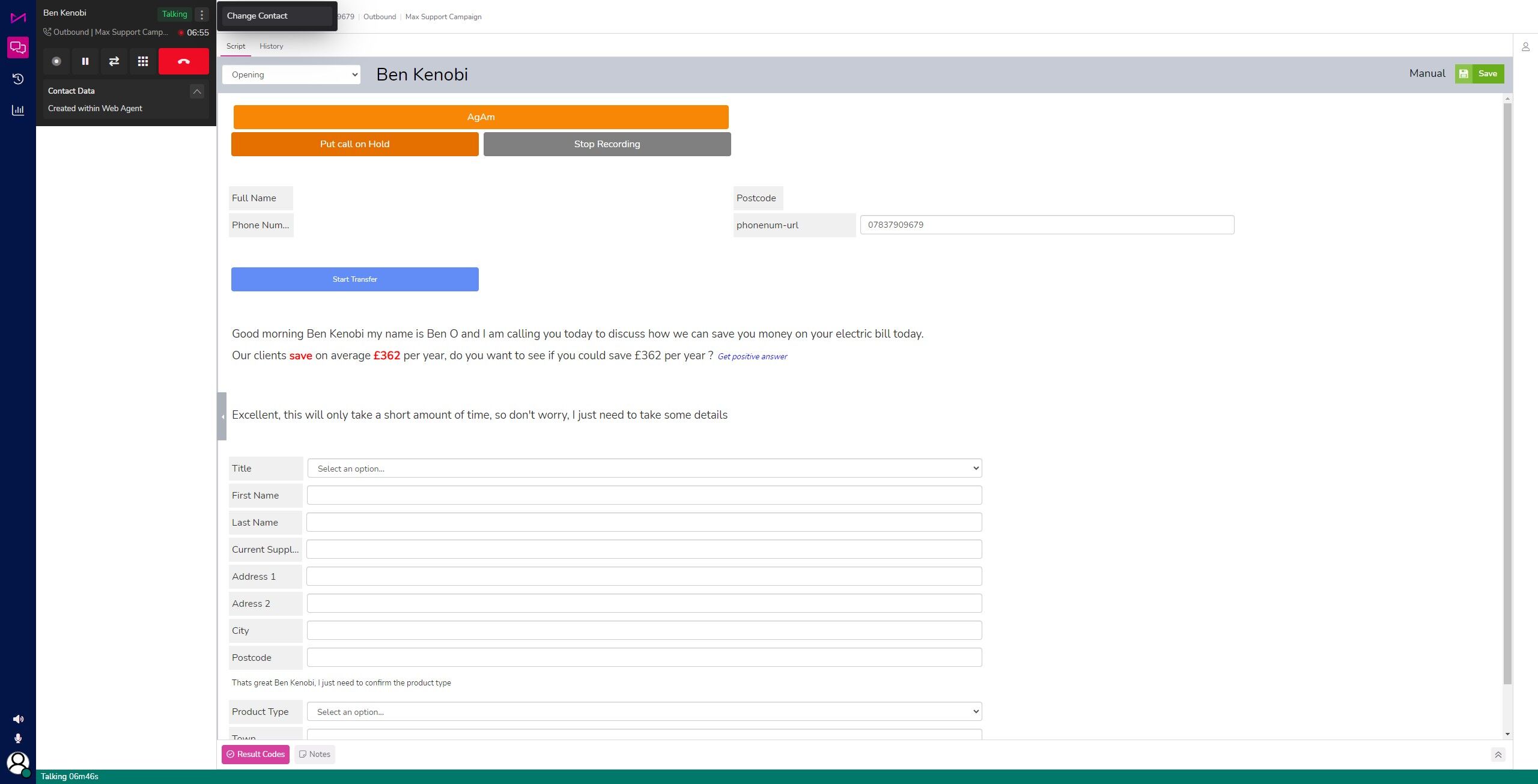Viewport: 1538px width, 784px height.
Task: Open call history clock icon in sidebar
Action: pyautogui.click(x=18, y=79)
